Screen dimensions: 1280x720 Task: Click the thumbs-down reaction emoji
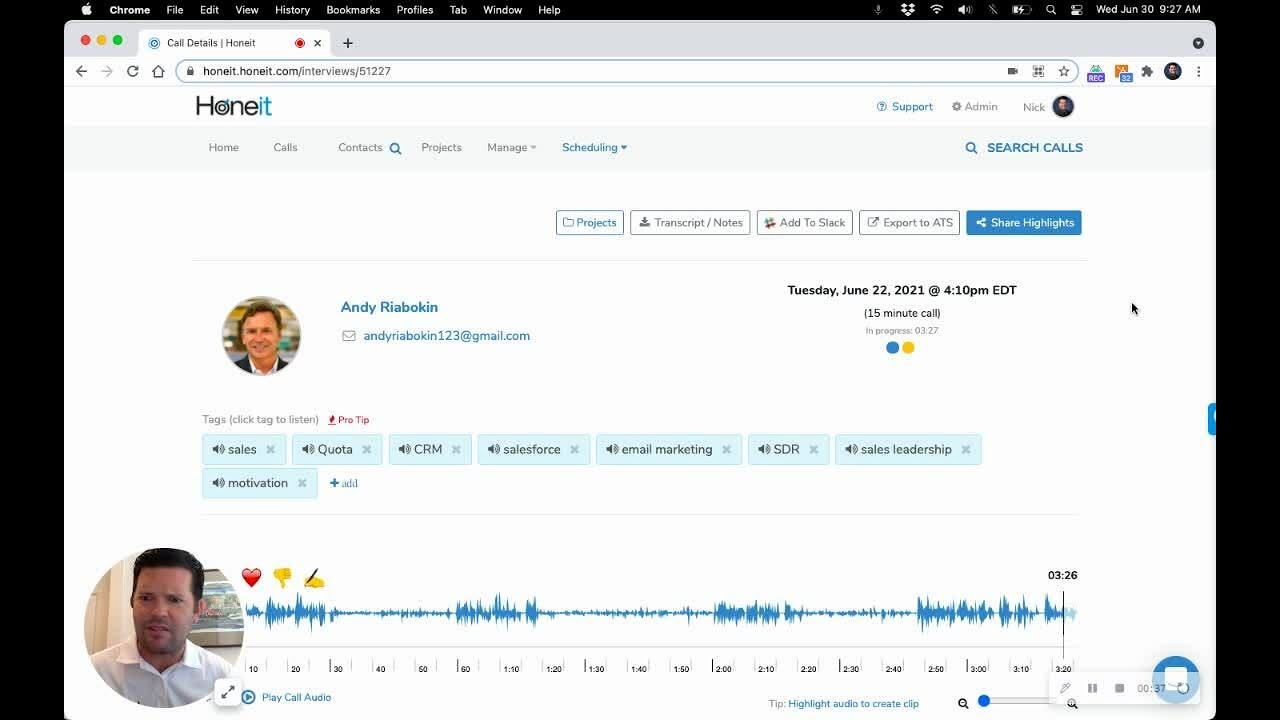(282, 578)
